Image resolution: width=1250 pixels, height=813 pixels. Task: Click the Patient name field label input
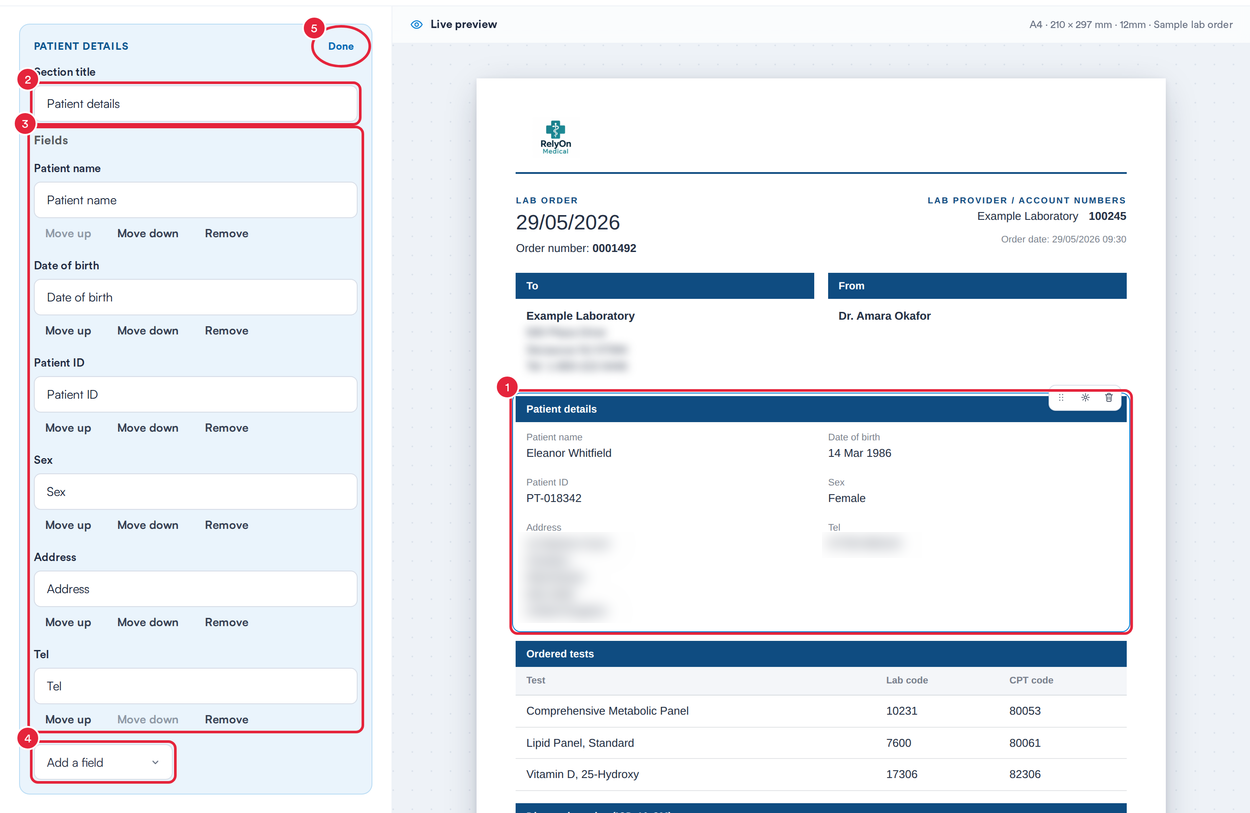(x=196, y=200)
